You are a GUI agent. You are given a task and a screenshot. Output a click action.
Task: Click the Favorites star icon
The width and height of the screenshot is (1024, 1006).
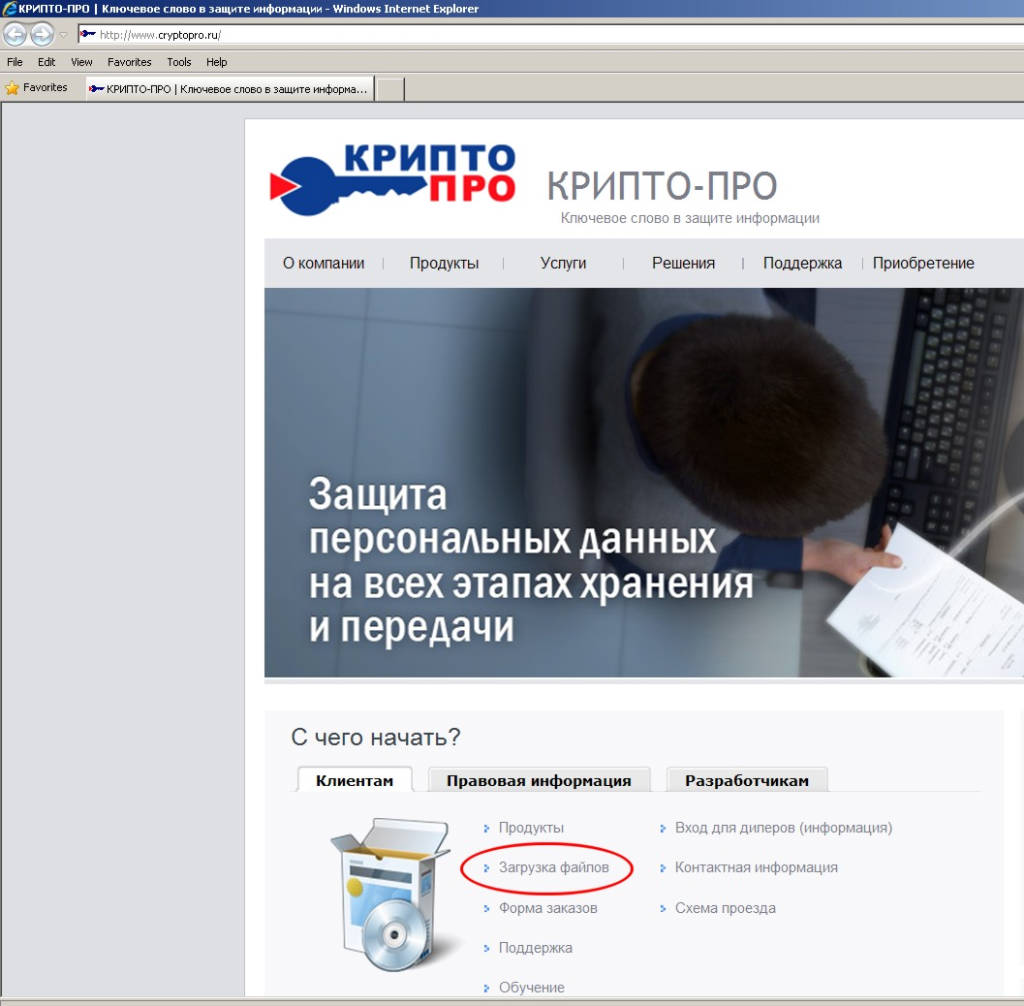pyautogui.click(x=12, y=88)
